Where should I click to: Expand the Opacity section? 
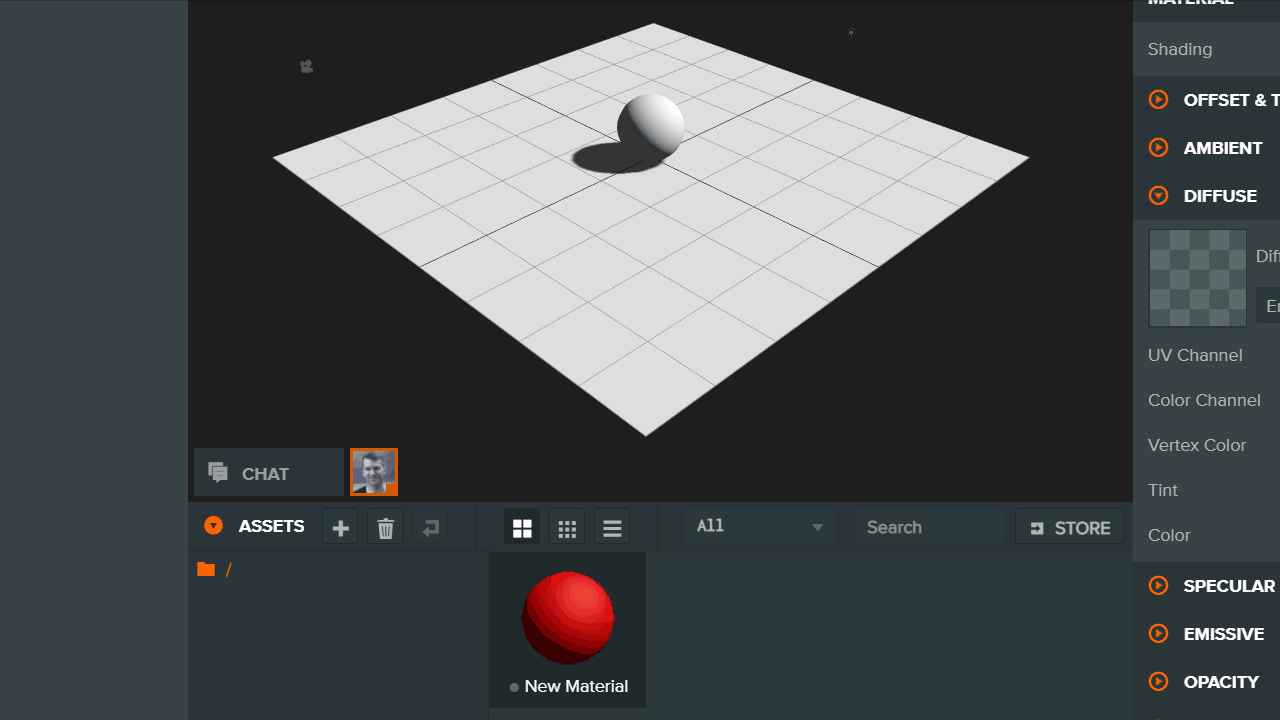tap(1159, 682)
